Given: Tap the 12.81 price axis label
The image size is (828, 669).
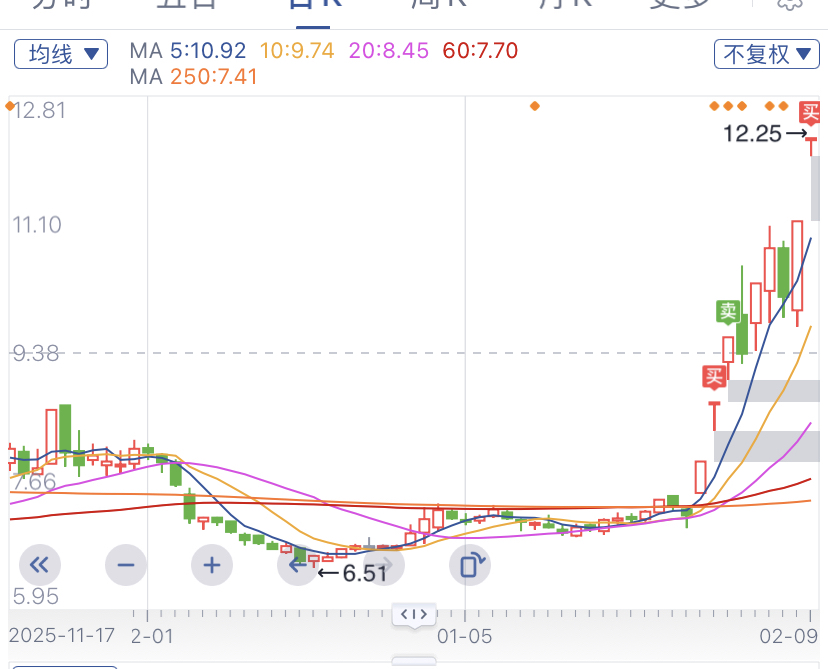Looking at the screenshot, I should pyautogui.click(x=39, y=110).
